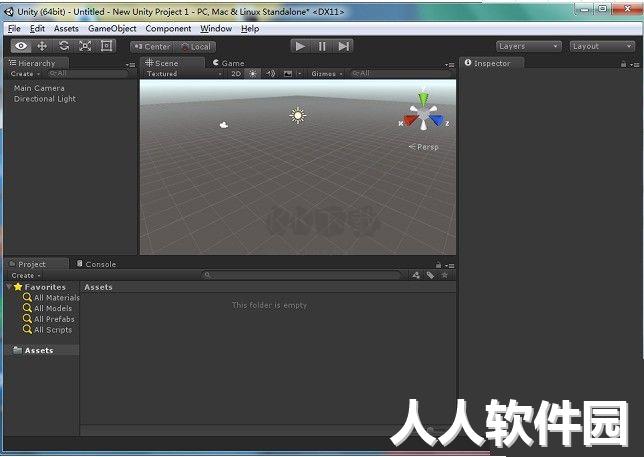The width and height of the screenshot is (644, 457).
Task: Save search star icon in Project
Action: (x=444, y=275)
